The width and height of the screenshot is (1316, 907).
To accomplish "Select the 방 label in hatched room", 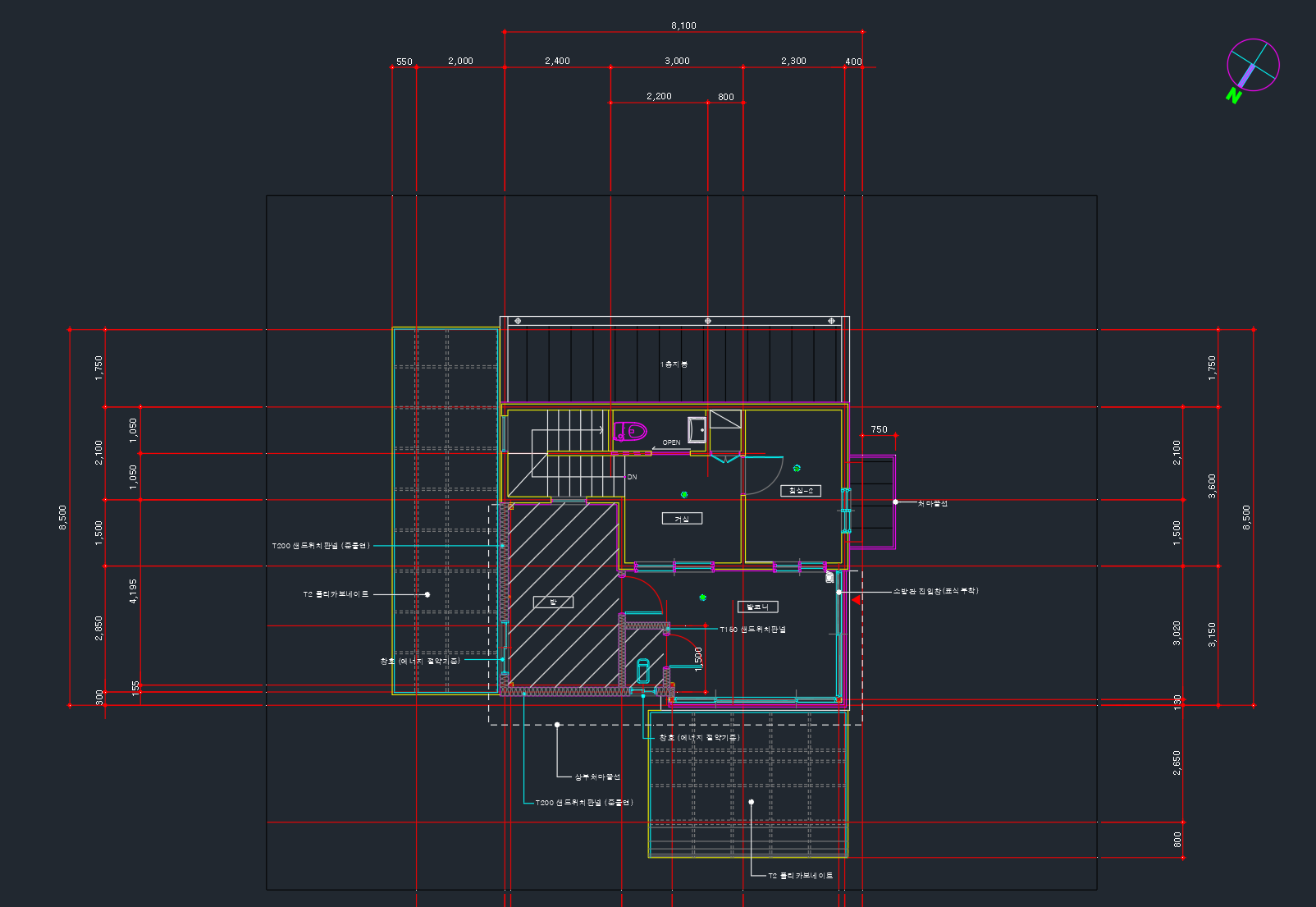I will click(x=553, y=602).
